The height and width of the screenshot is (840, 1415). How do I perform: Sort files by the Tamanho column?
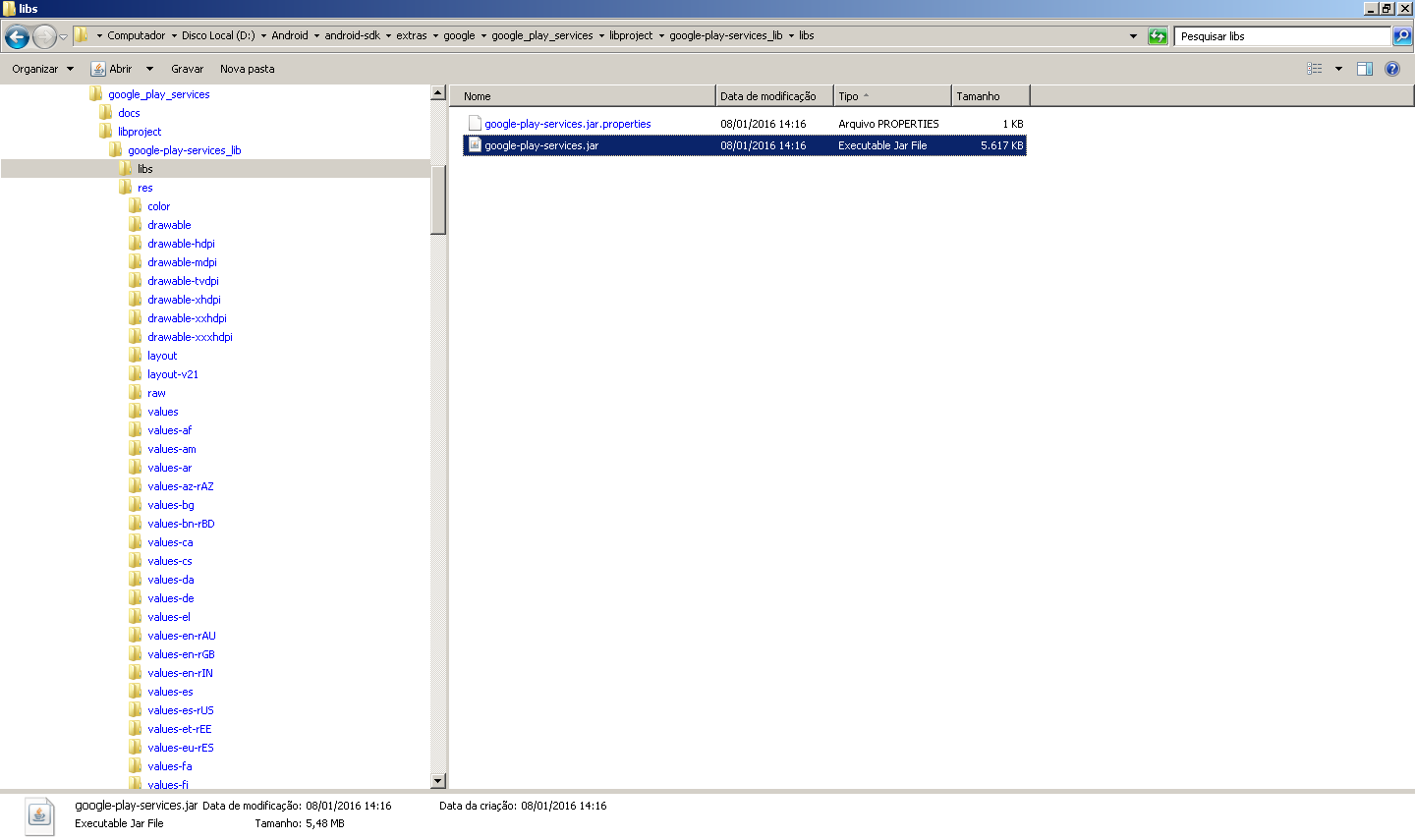[990, 96]
